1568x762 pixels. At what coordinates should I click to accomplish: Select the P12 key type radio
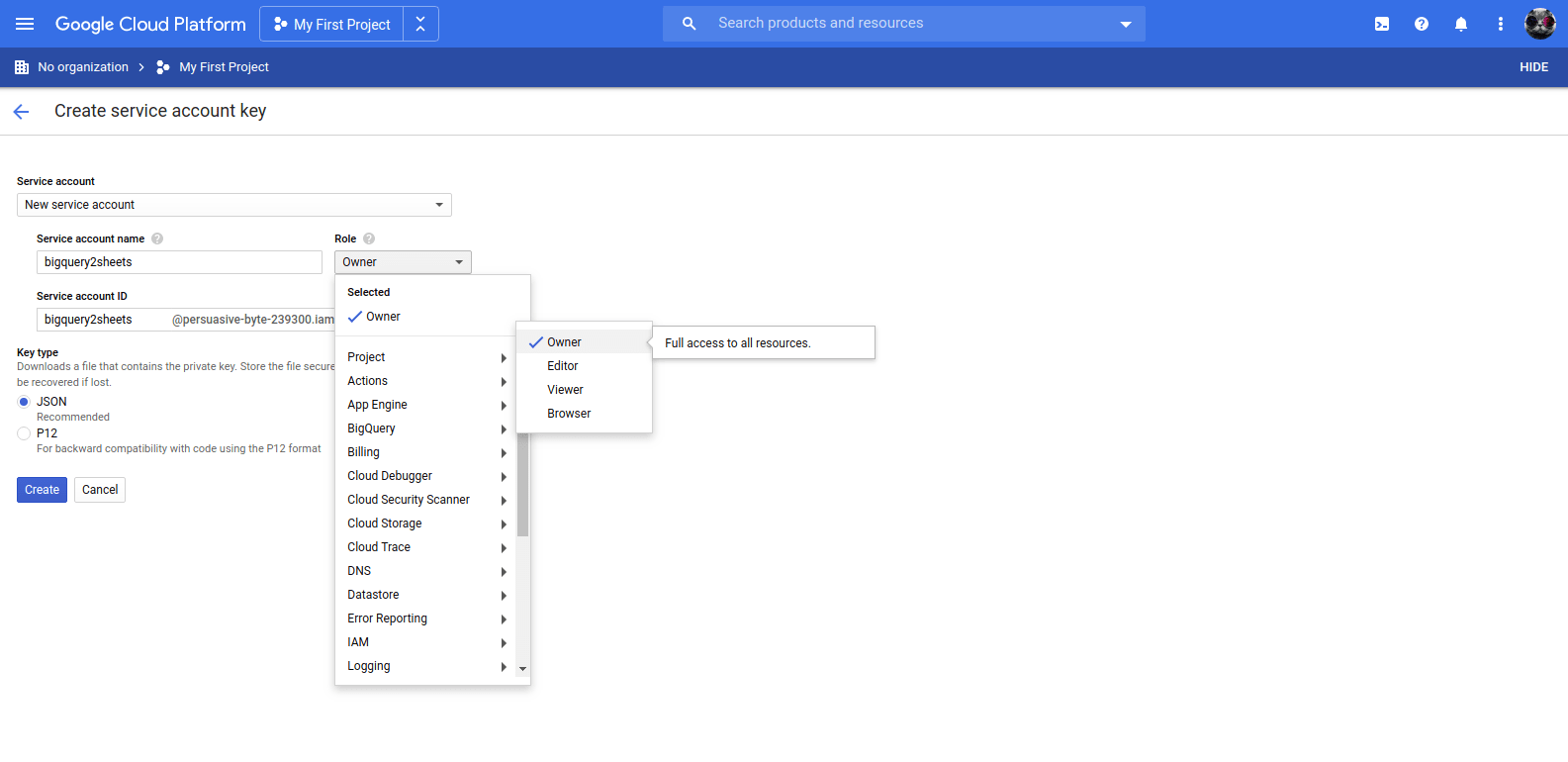pyautogui.click(x=24, y=433)
